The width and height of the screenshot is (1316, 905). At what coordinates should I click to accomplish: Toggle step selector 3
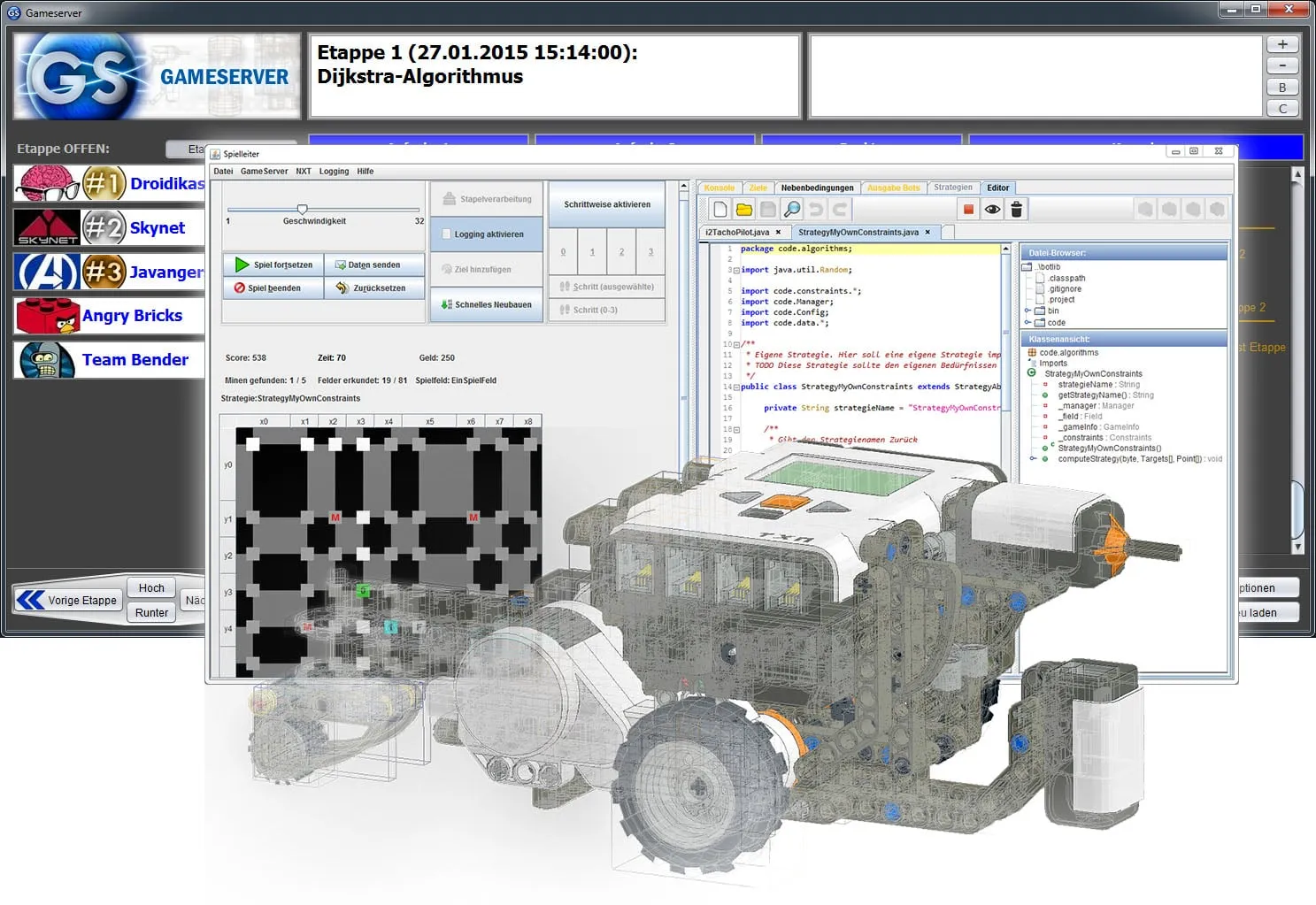click(650, 252)
